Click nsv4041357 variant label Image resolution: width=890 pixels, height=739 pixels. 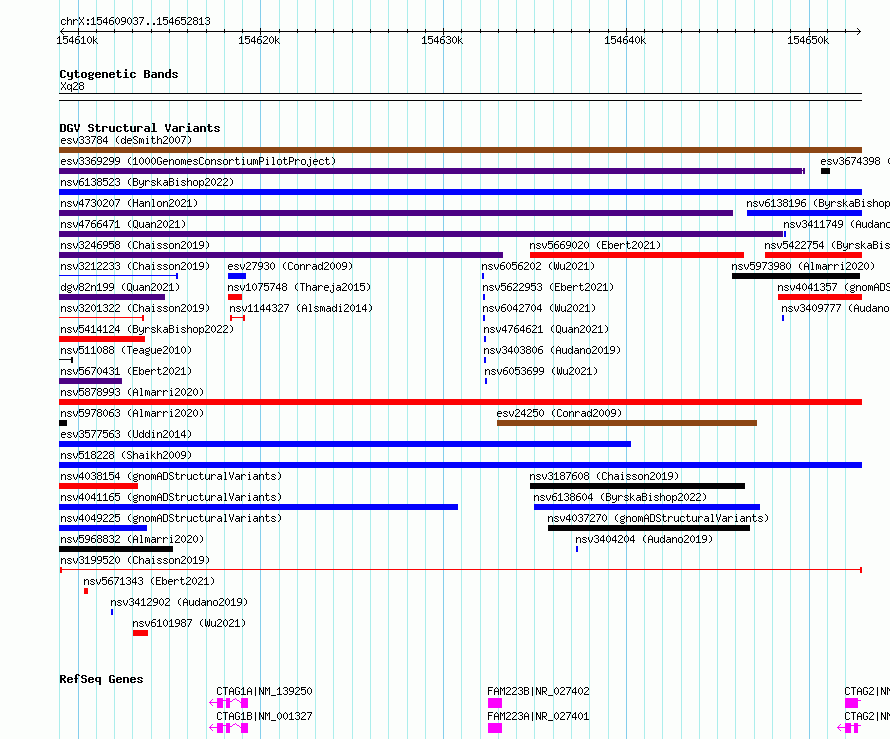click(834, 287)
